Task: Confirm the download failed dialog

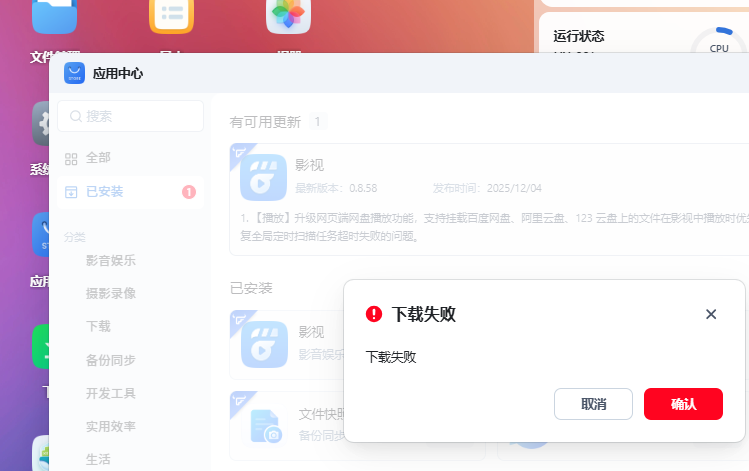Action: click(x=683, y=404)
